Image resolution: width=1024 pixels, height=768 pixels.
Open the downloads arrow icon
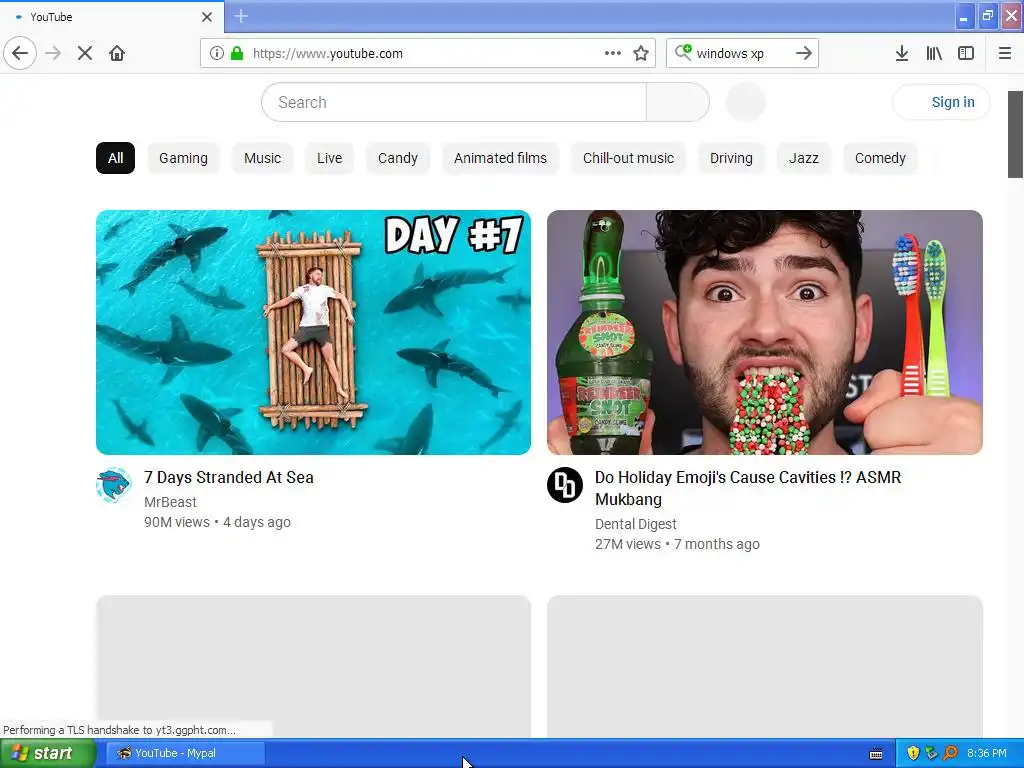(x=902, y=53)
